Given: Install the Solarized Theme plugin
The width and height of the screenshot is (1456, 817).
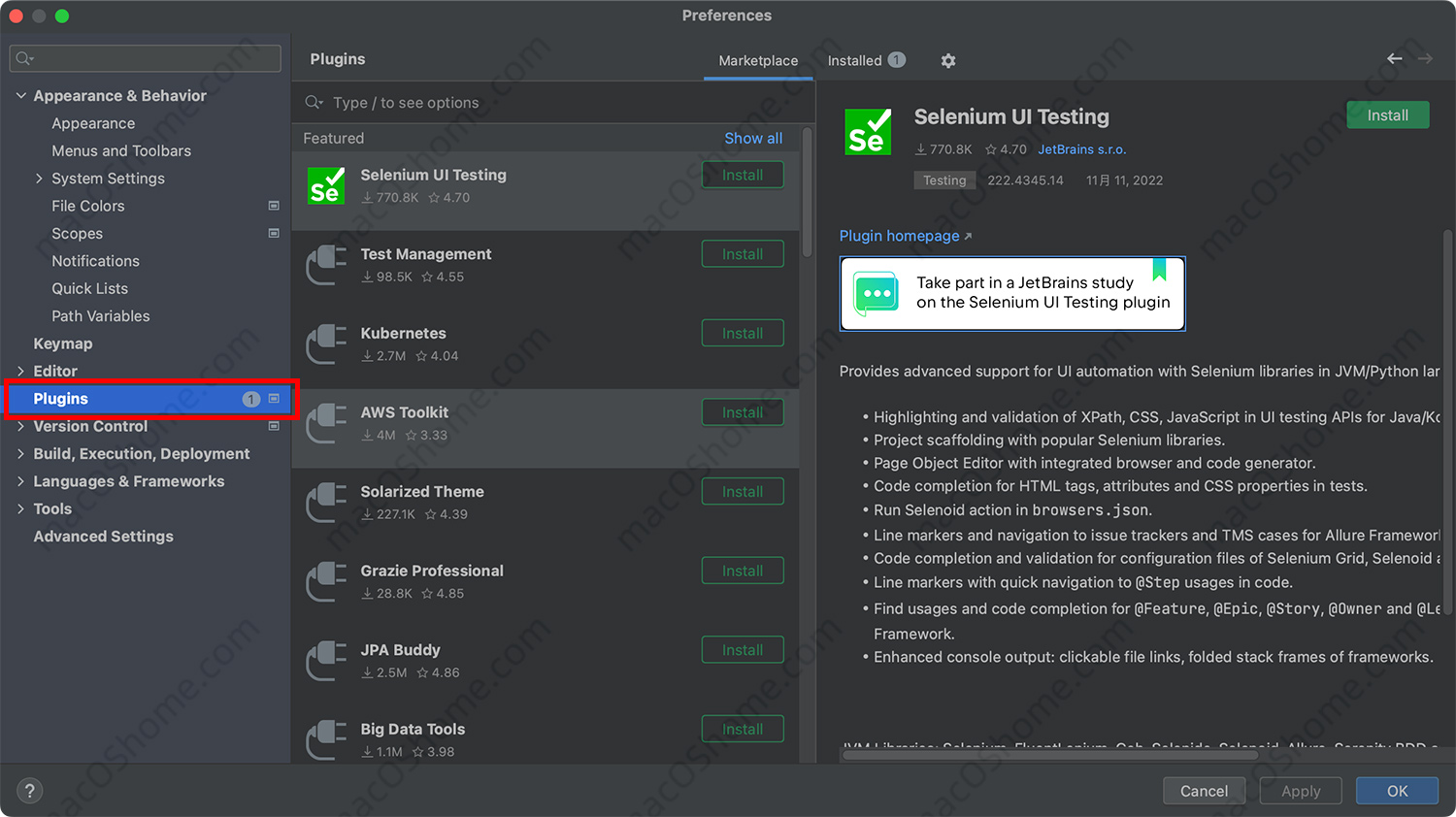Looking at the screenshot, I should pyautogui.click(x=743, y=492).
